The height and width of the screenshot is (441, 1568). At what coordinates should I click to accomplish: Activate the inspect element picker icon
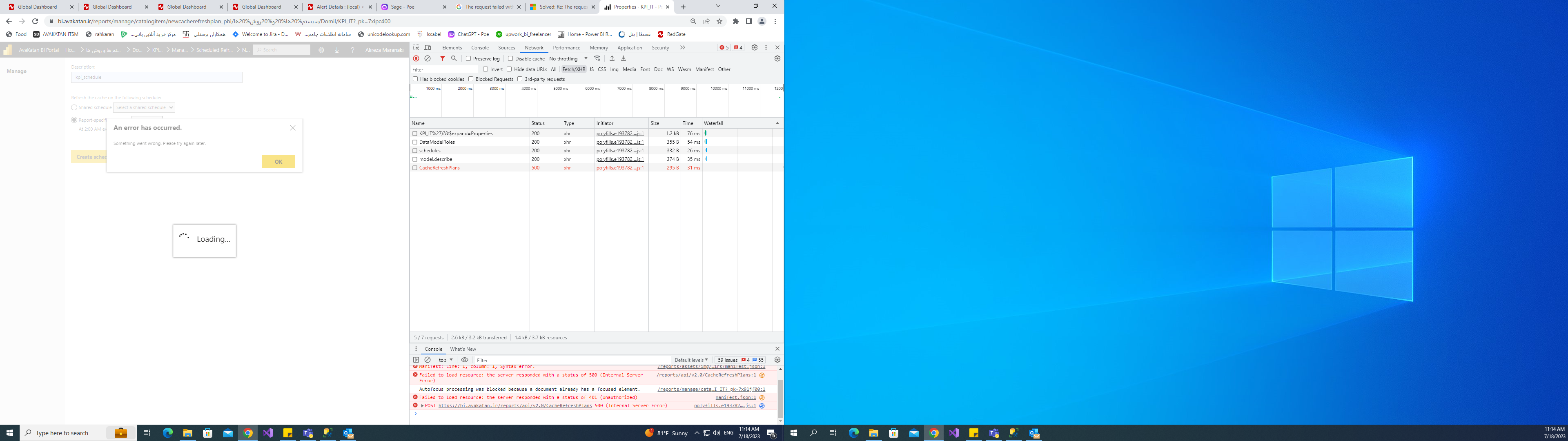[x=416, y=47]
